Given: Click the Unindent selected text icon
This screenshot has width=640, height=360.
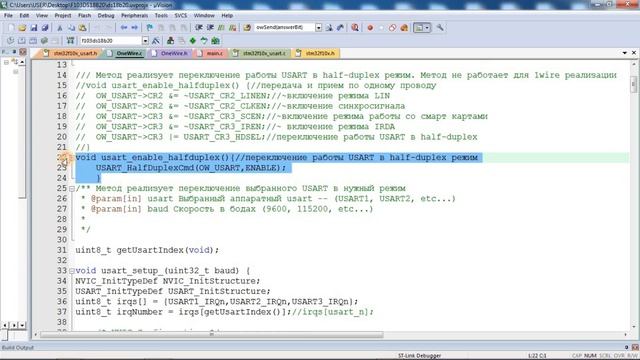Looking at the screenshot, I should point(210,28).
